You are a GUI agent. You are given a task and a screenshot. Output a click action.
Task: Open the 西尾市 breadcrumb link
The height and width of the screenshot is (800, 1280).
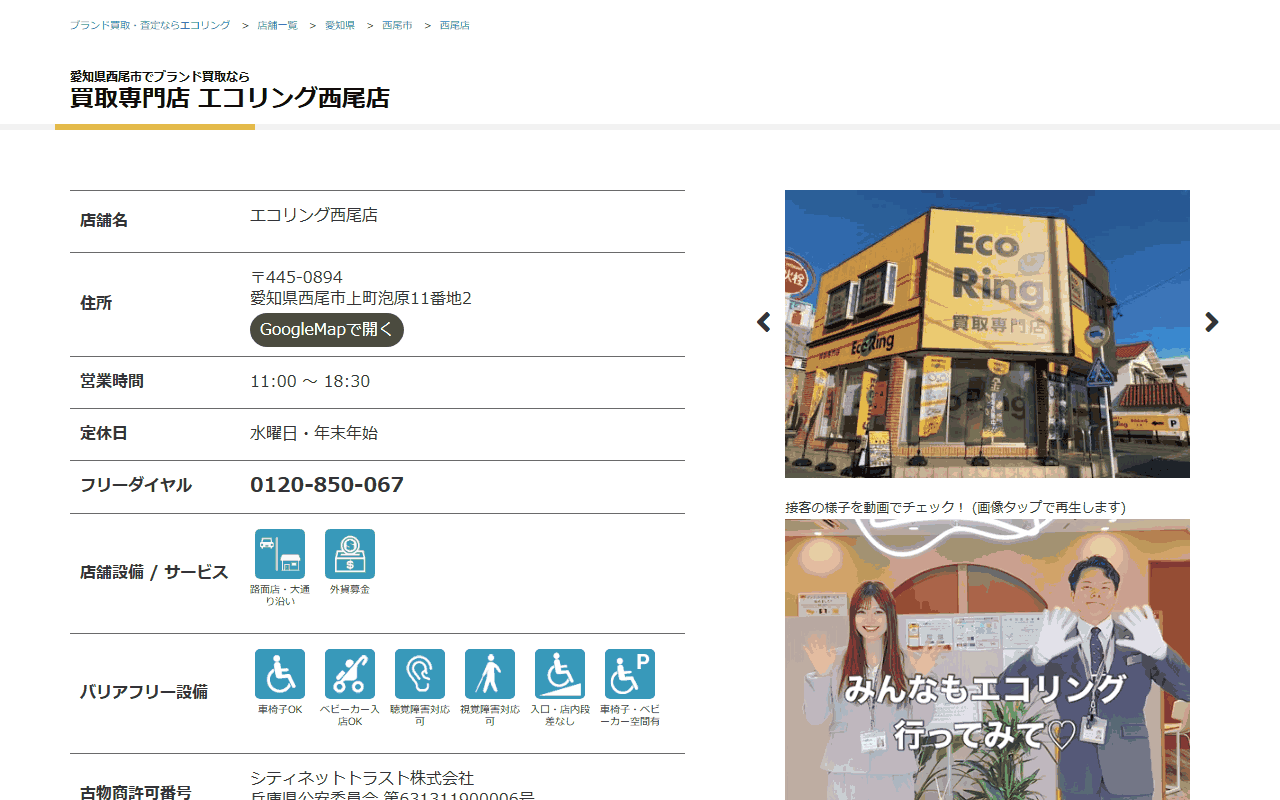(397, 25)
